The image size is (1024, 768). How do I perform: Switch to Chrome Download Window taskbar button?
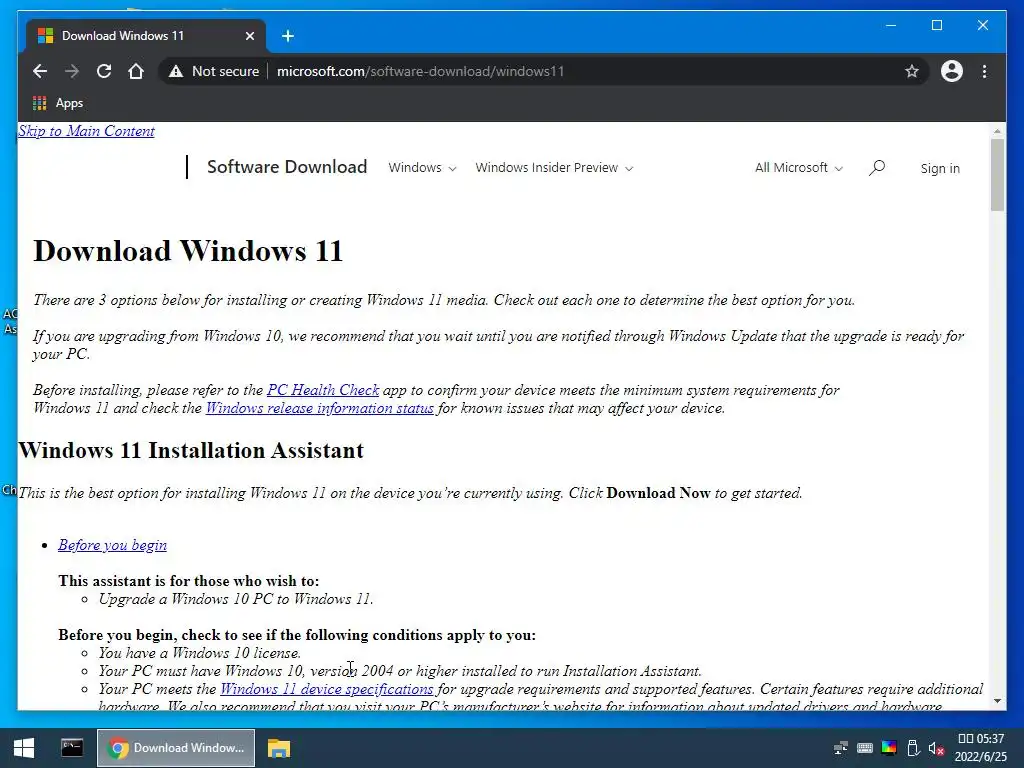(x=176, y=748)
